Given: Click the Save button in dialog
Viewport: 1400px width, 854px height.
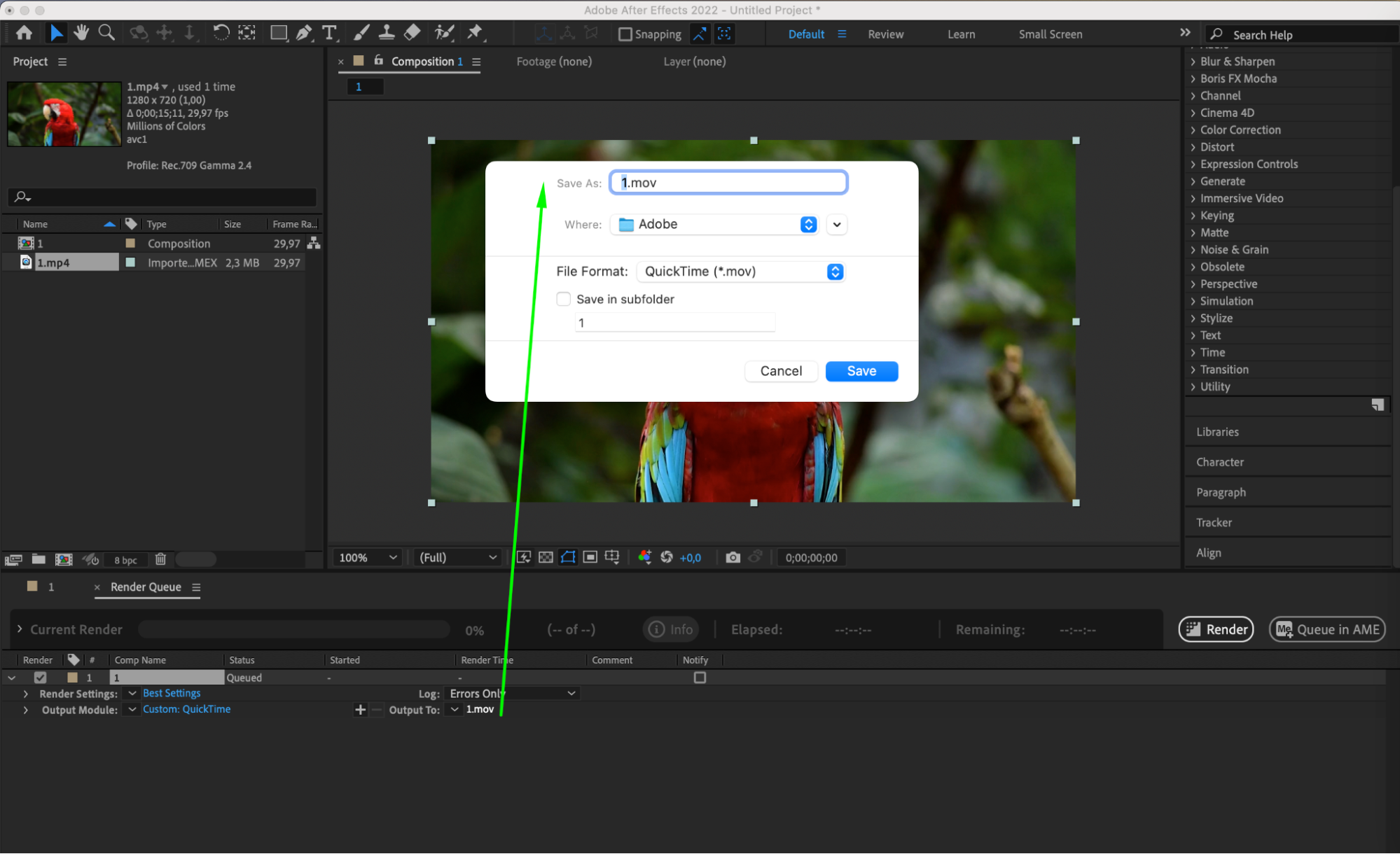Looking at the screenshot, I should tap(861, 371).
